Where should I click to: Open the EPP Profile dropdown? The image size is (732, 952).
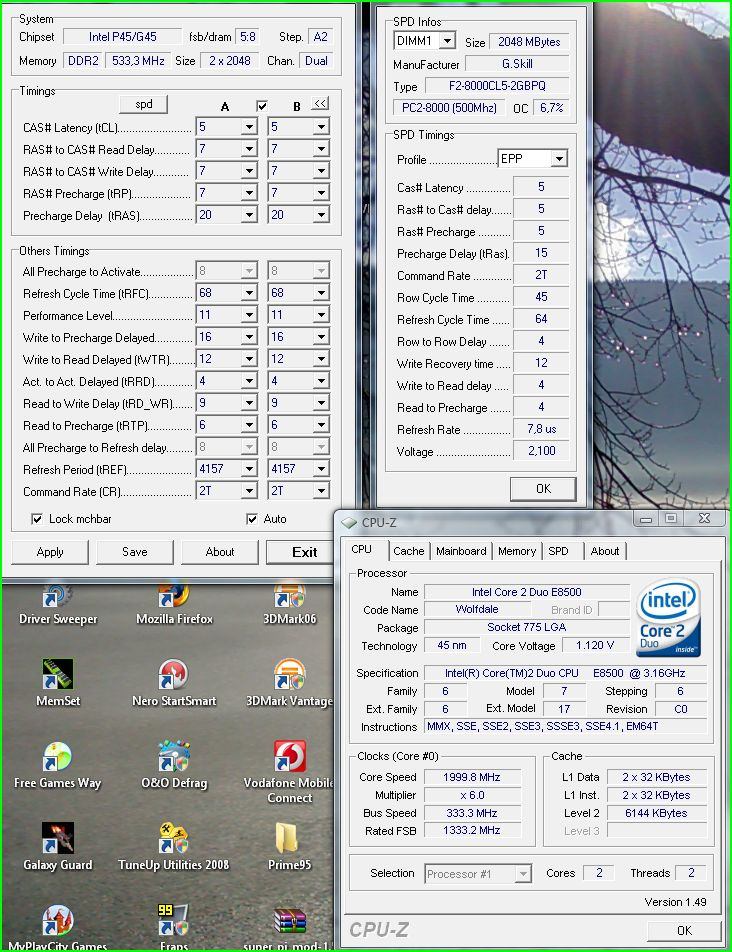click(559, 159)
